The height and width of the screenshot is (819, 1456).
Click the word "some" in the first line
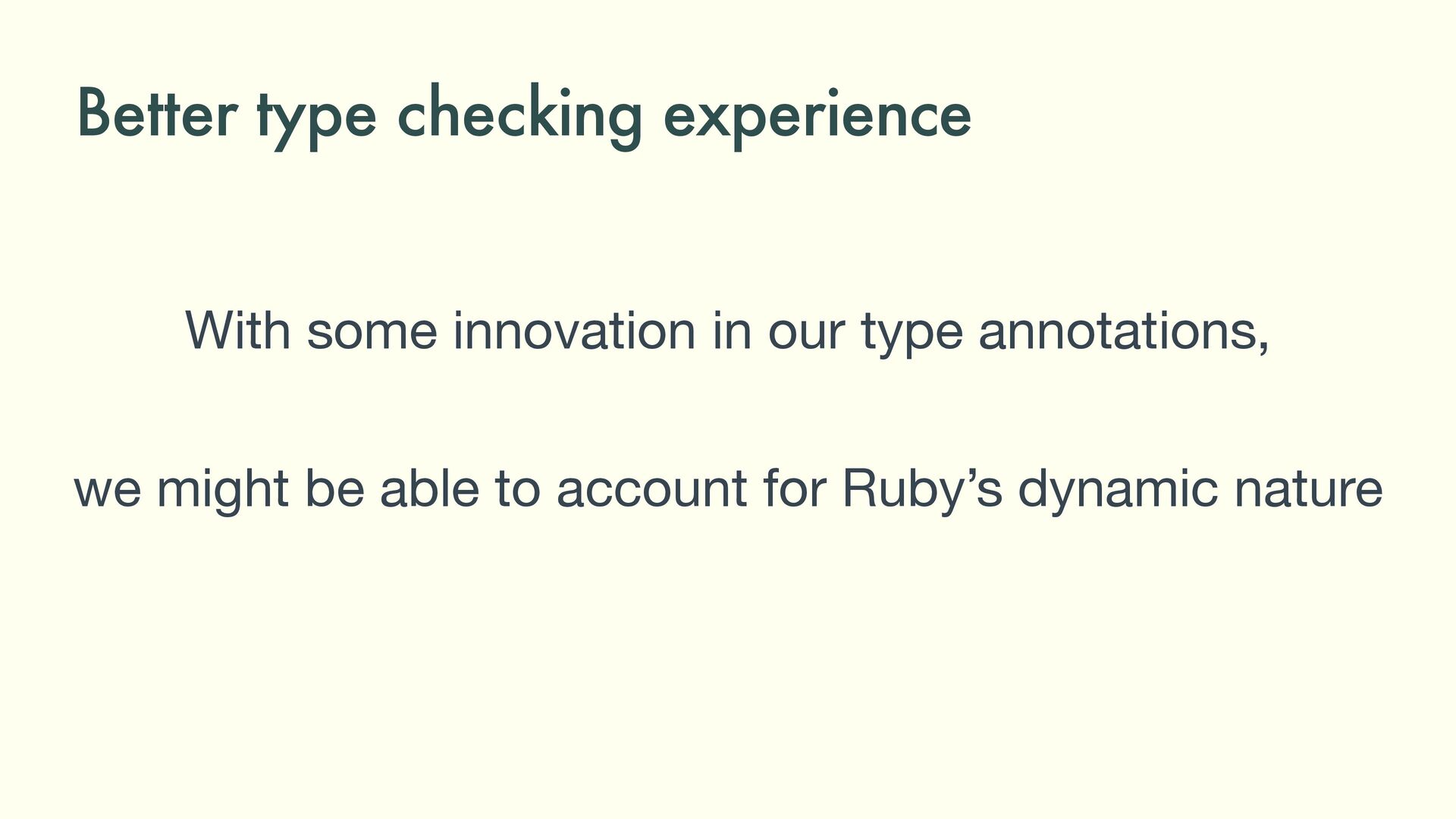pos(372,332)
